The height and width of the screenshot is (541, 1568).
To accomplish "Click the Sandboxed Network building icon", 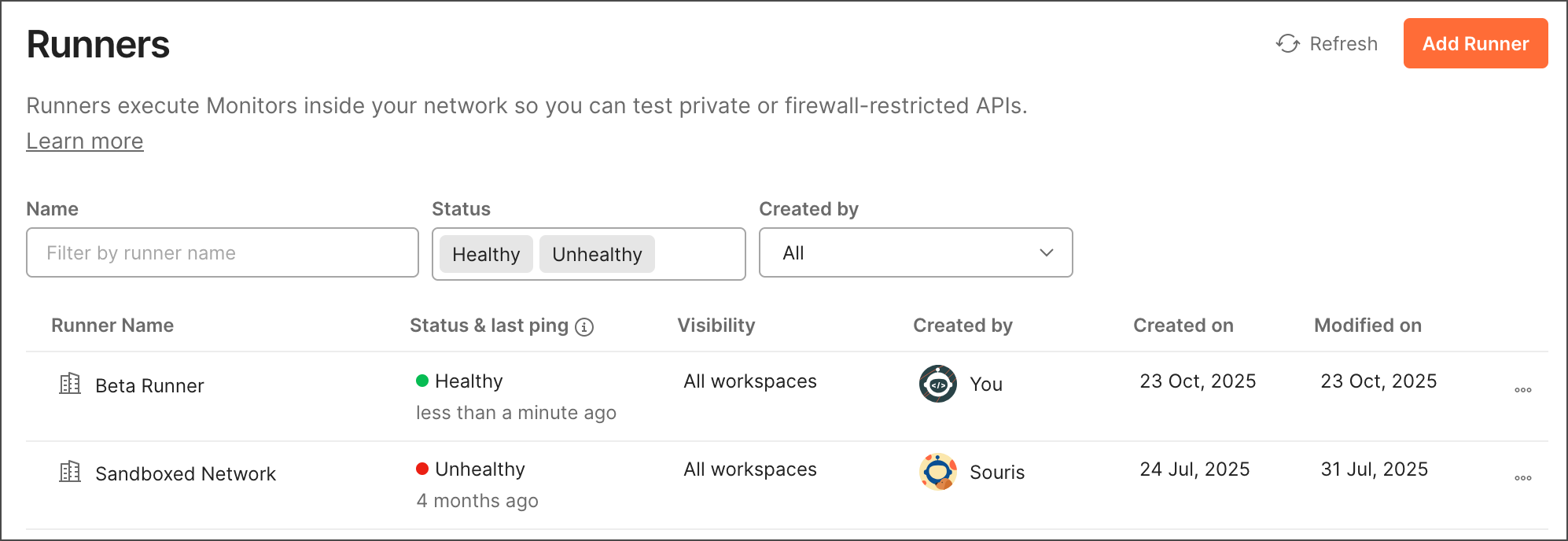I will [71, 473].
